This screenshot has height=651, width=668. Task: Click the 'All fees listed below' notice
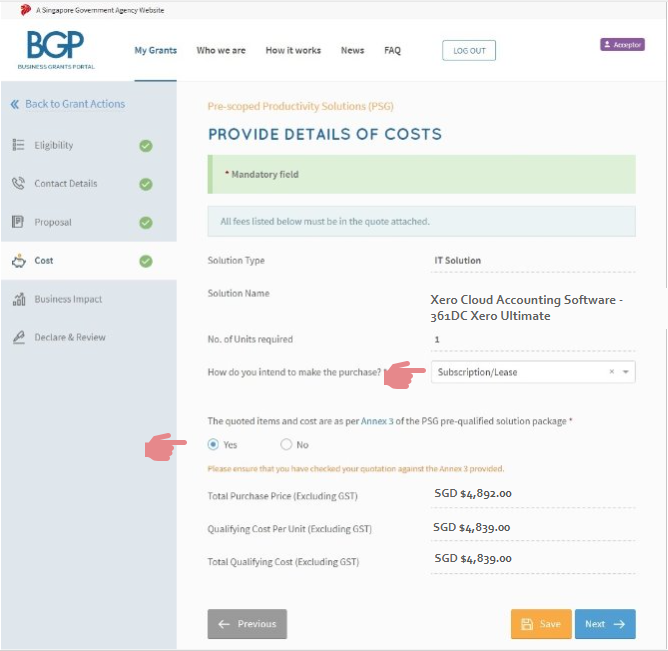(421, 222)
